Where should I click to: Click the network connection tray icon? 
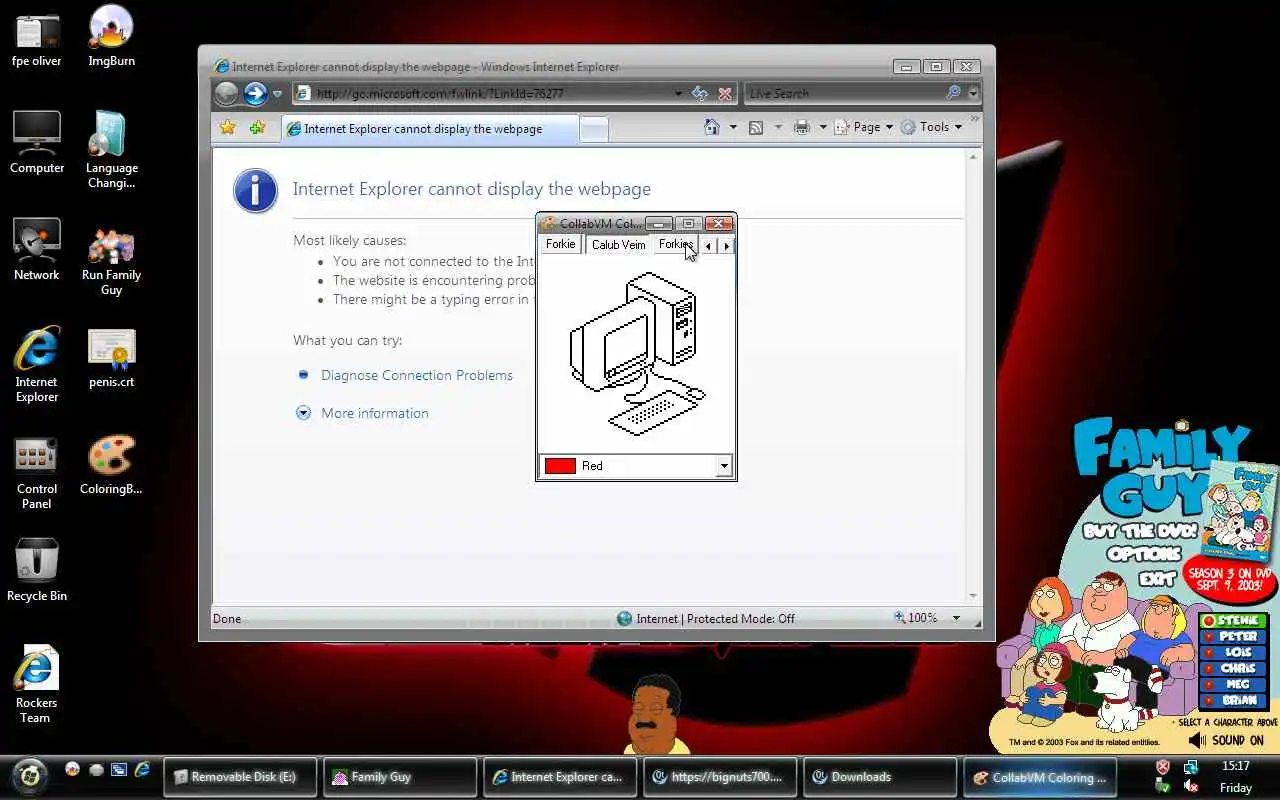coord(1191,767)
